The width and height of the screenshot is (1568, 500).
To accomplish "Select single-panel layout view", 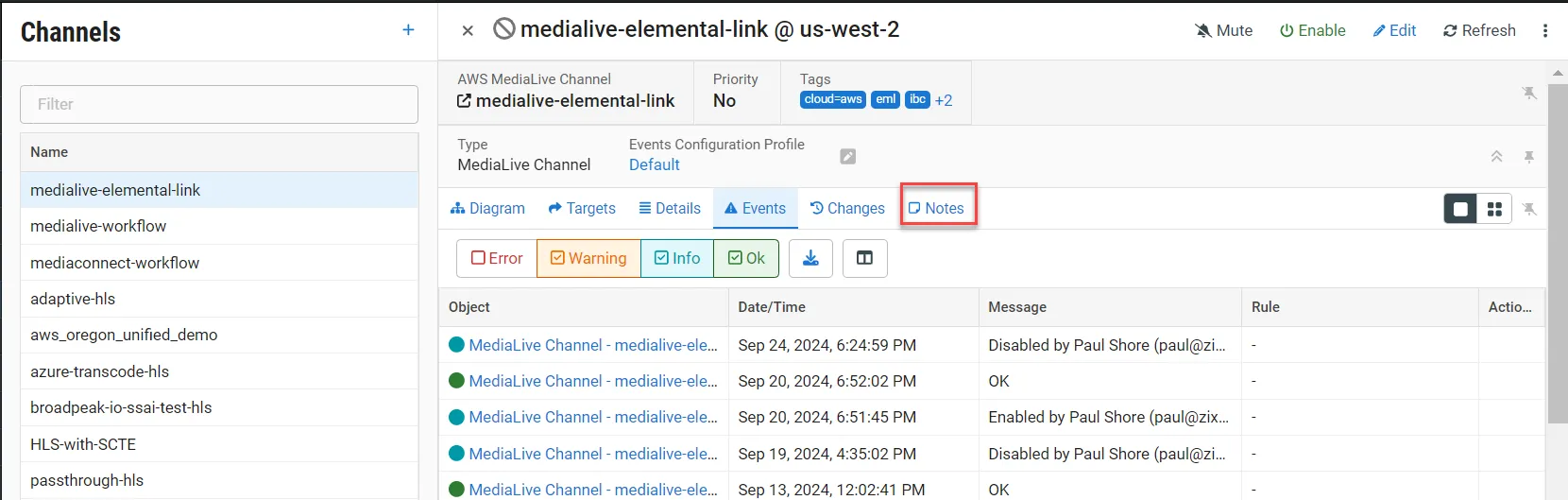I will point(1460,209).
